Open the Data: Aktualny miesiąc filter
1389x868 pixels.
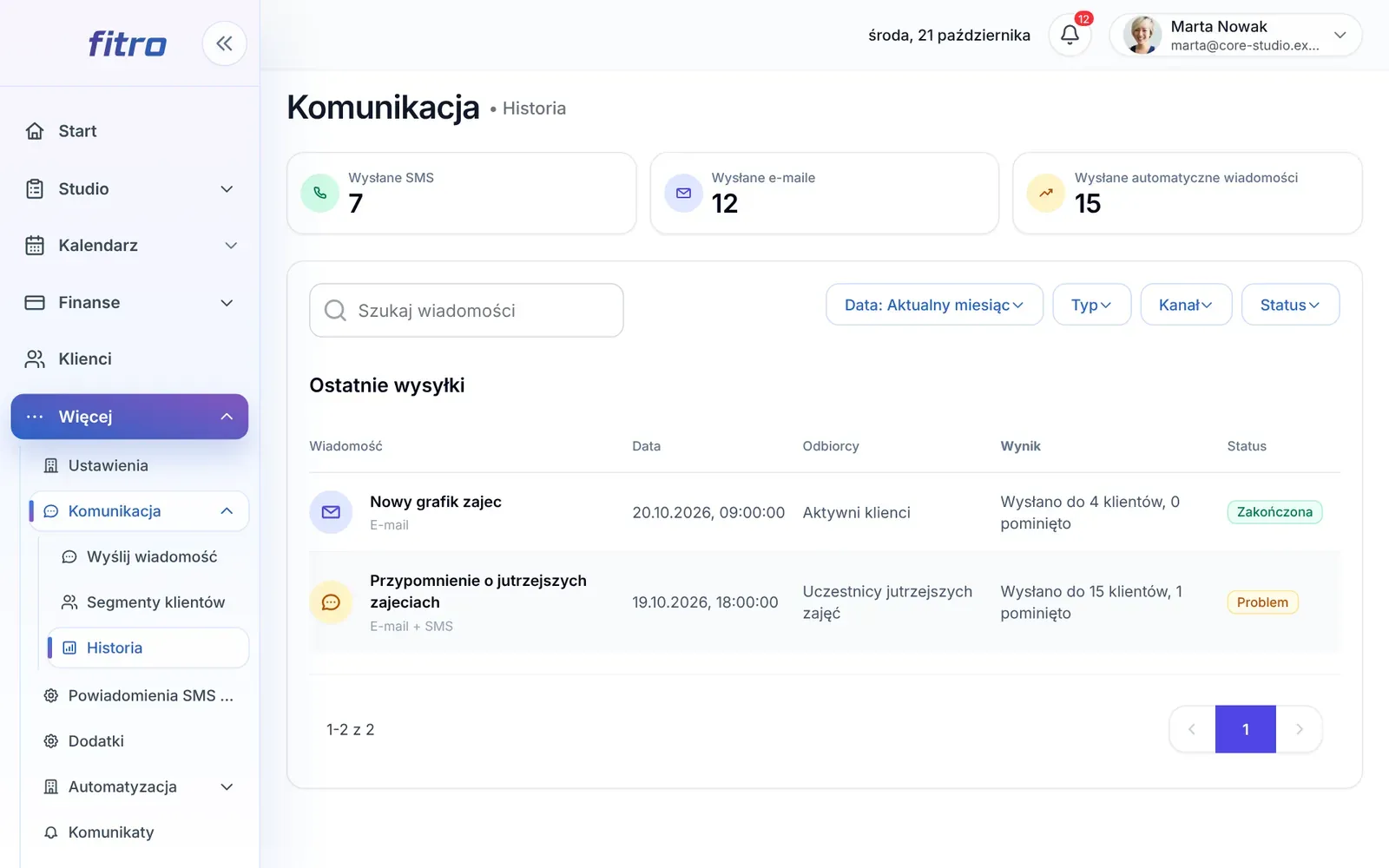tap(934, 305)
